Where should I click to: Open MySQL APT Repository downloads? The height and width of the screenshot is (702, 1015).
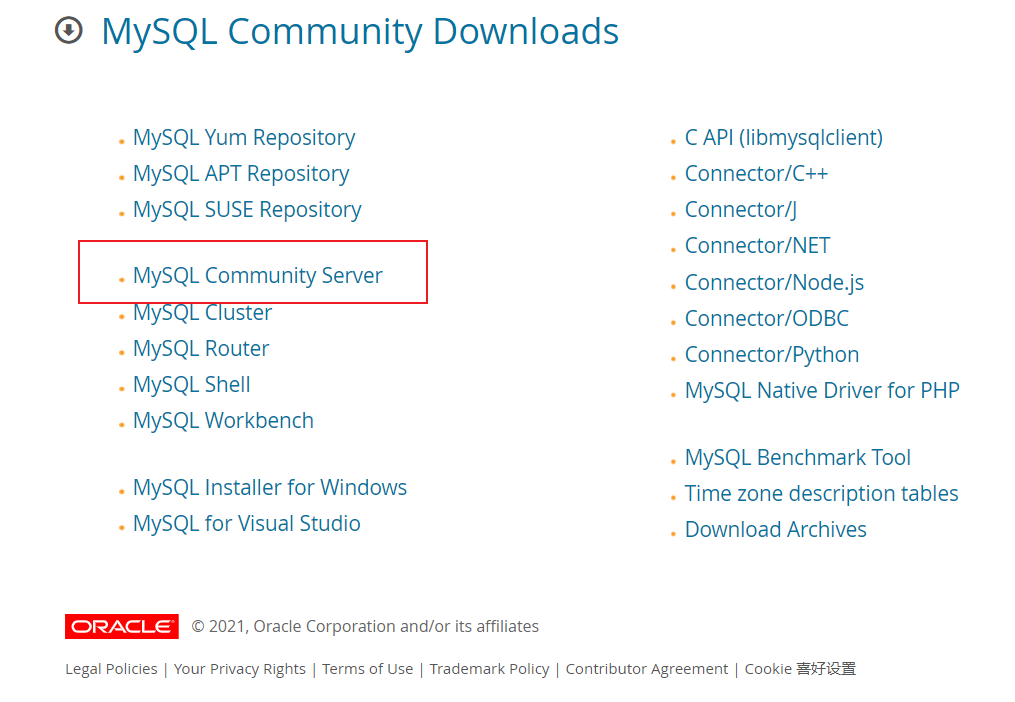click(x=240, y=173)
